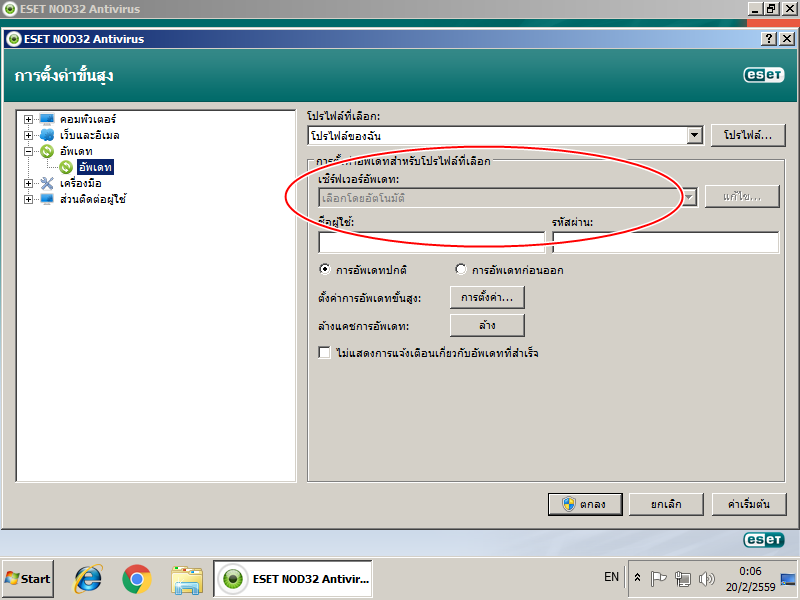Open the เลือกโดยอัตโนมัติ update server dropdown
Image resolution: width=800 pixels, height=600 pixels.
click(x=690, y=197)
